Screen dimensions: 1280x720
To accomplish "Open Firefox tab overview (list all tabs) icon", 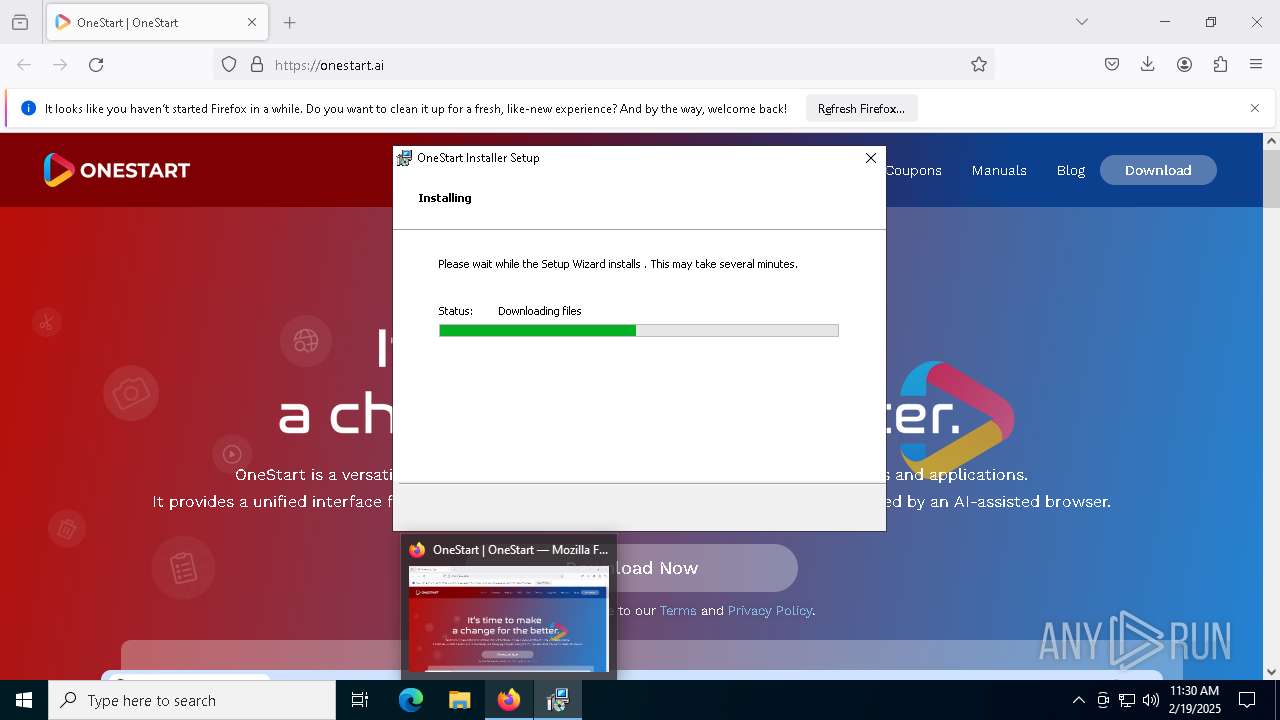I will pyautogui.click(x=20, y=22).
